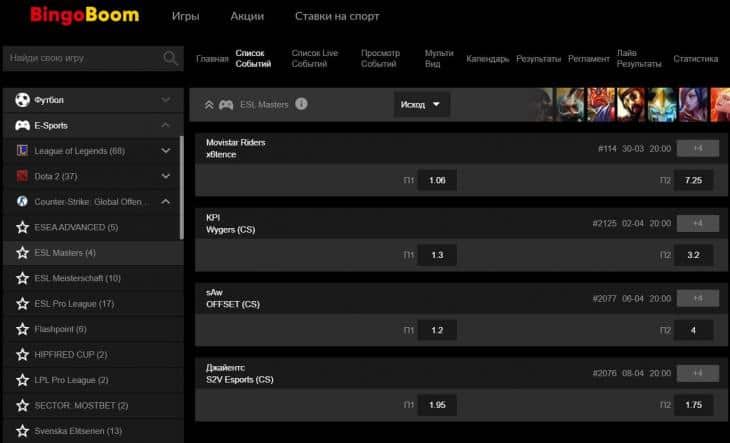Open the Исход dropdown
Screen dimensions: 730x443
[421, 104]
